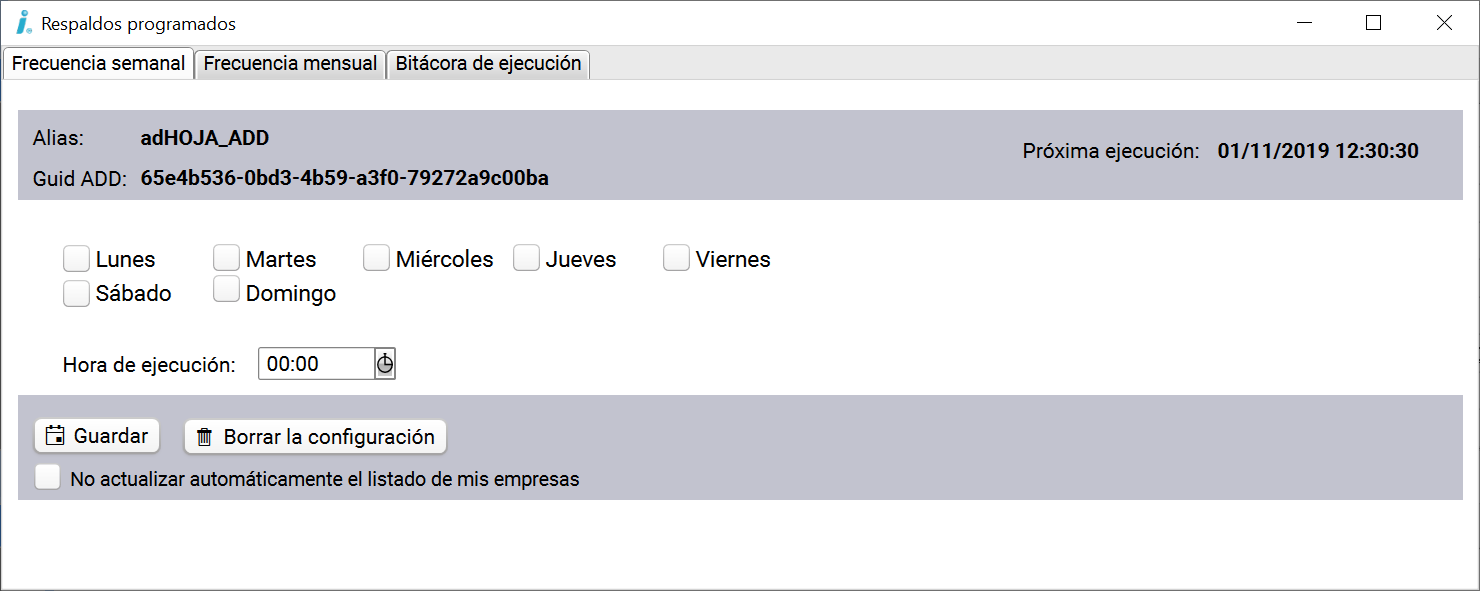Enable the Domingo checkbox

226,290
